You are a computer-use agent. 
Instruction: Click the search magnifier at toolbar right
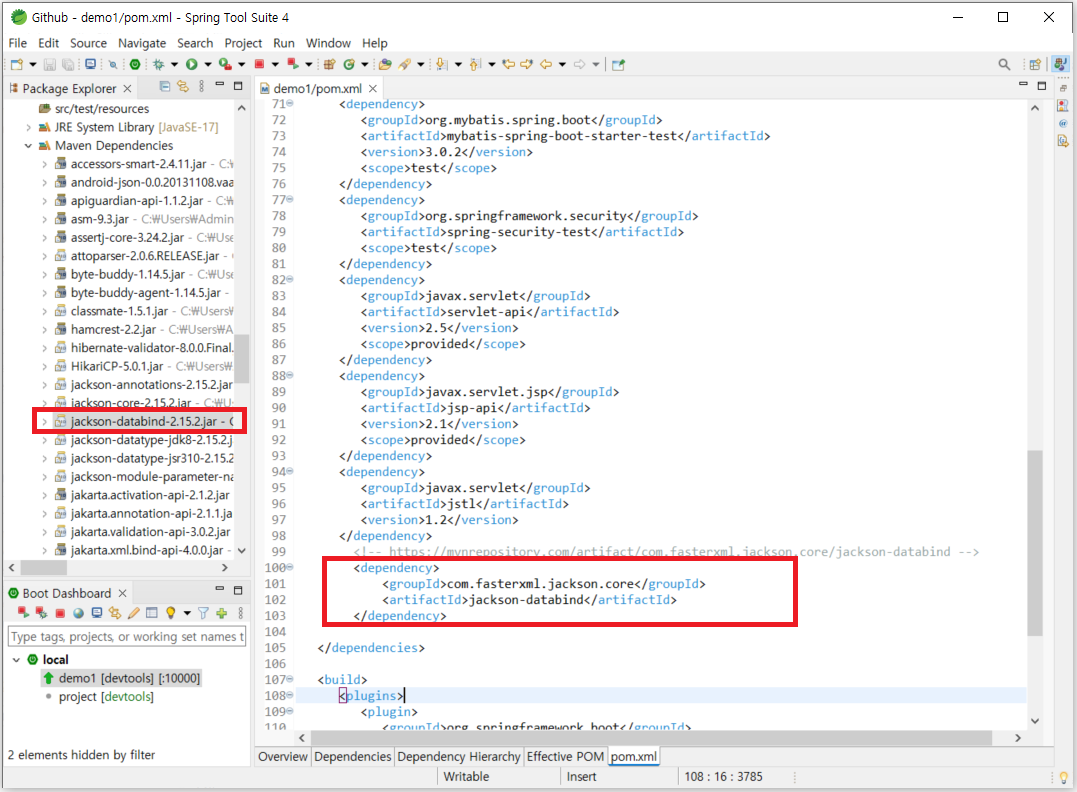coord(1004,65)
